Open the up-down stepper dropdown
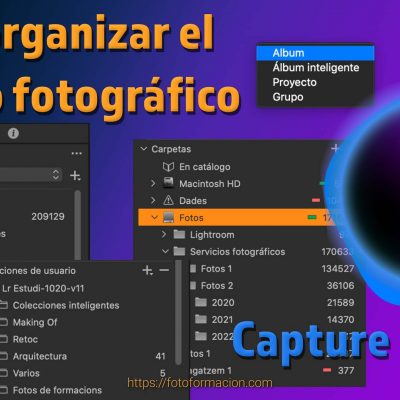The height and width of the screenshot is (400, 400). point(56,175)
